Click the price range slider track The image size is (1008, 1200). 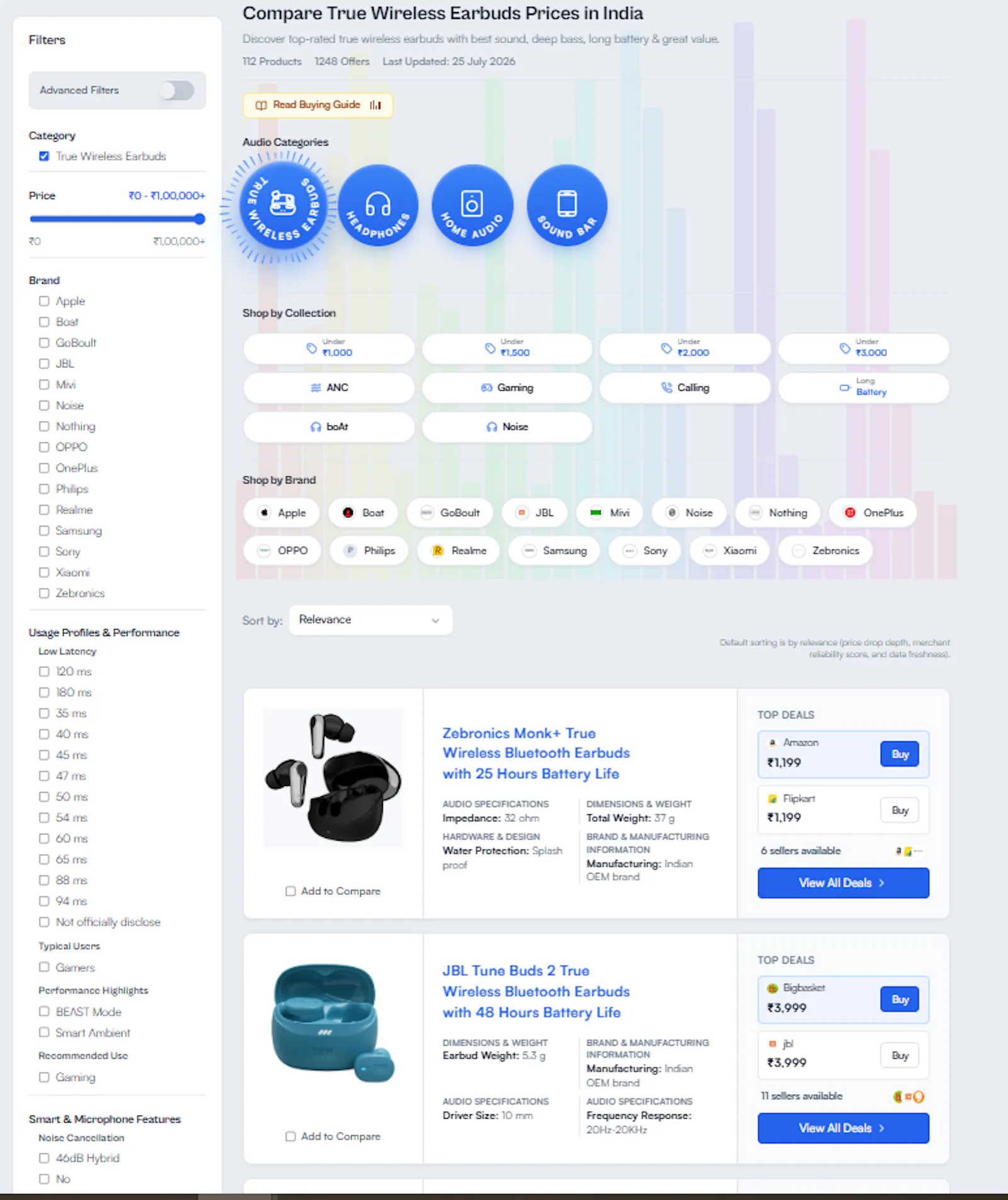click(117, 219)
